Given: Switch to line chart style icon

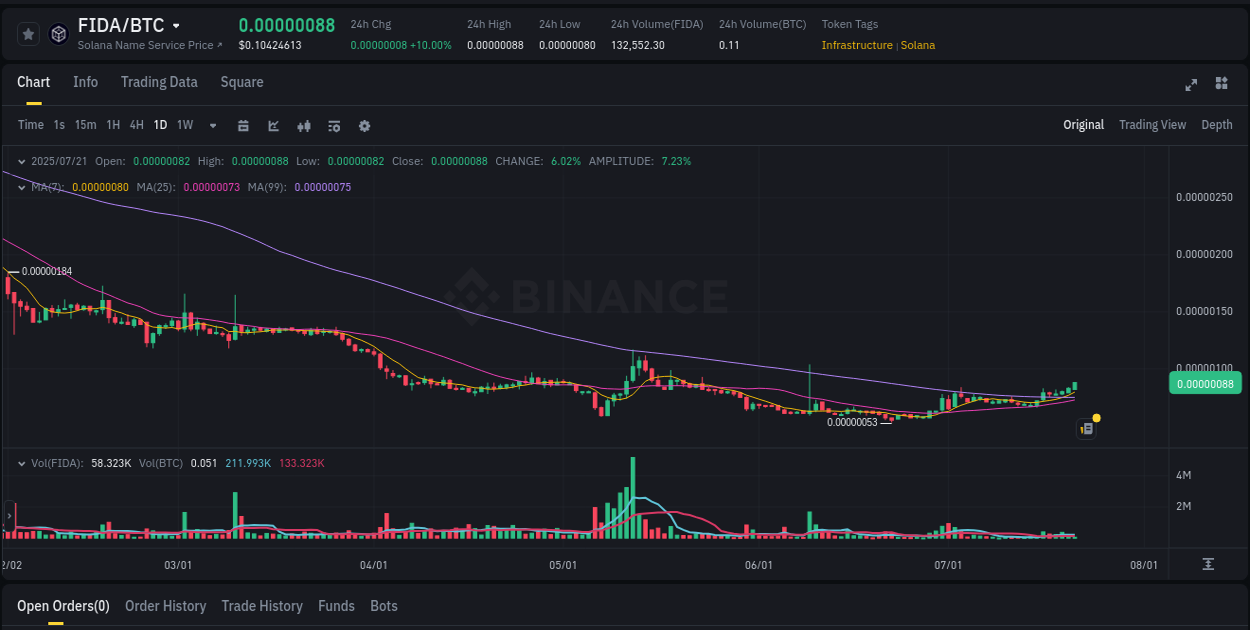Looking at the screenshot, I should click(x=273, y=125).
